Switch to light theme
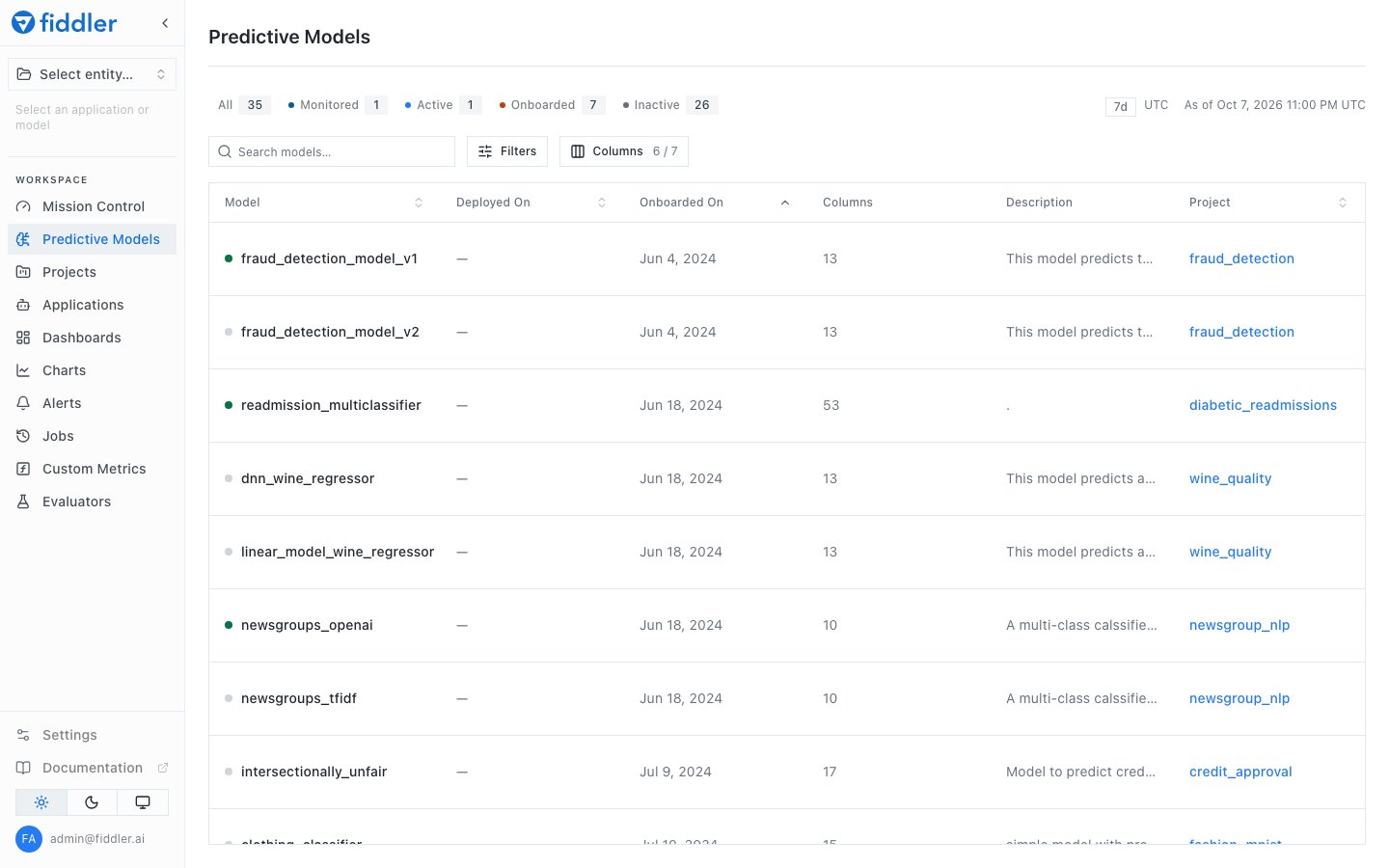This screenshot has height=868, width=1389. click(41, 802)
